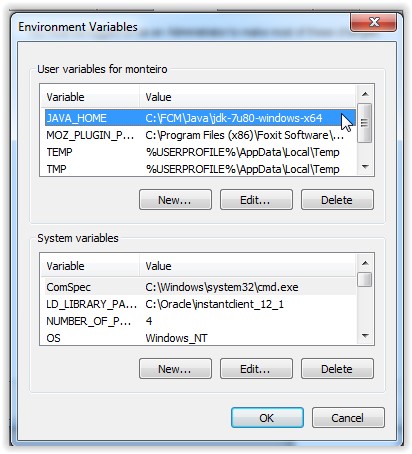Image resolution: width=412 pixels, height=454 pixels.
Task: Click Delete under system variables
Action: [337, 369]
